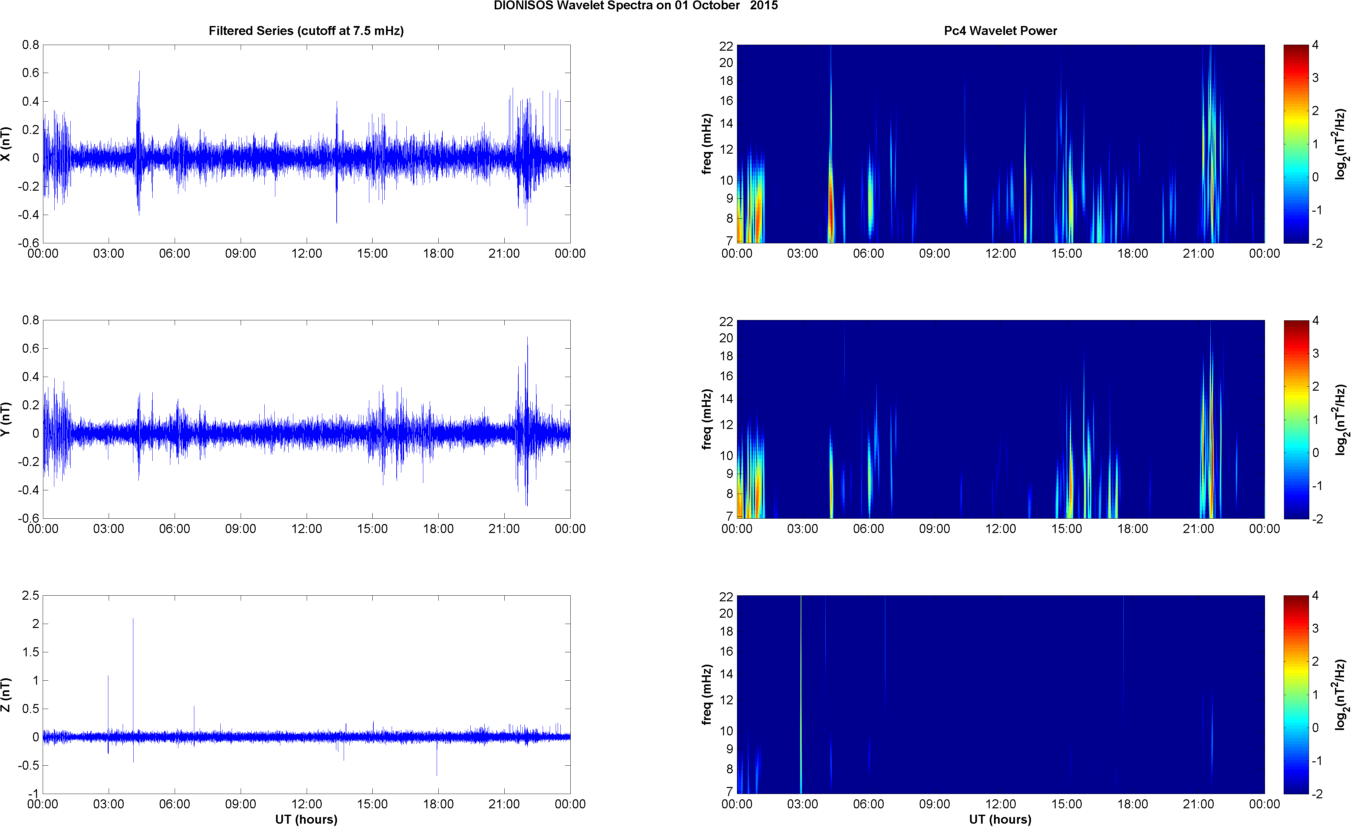Click the '4' tick on the top colorbar
This screenshot has width=1351, height=827.
[1315, 45]
